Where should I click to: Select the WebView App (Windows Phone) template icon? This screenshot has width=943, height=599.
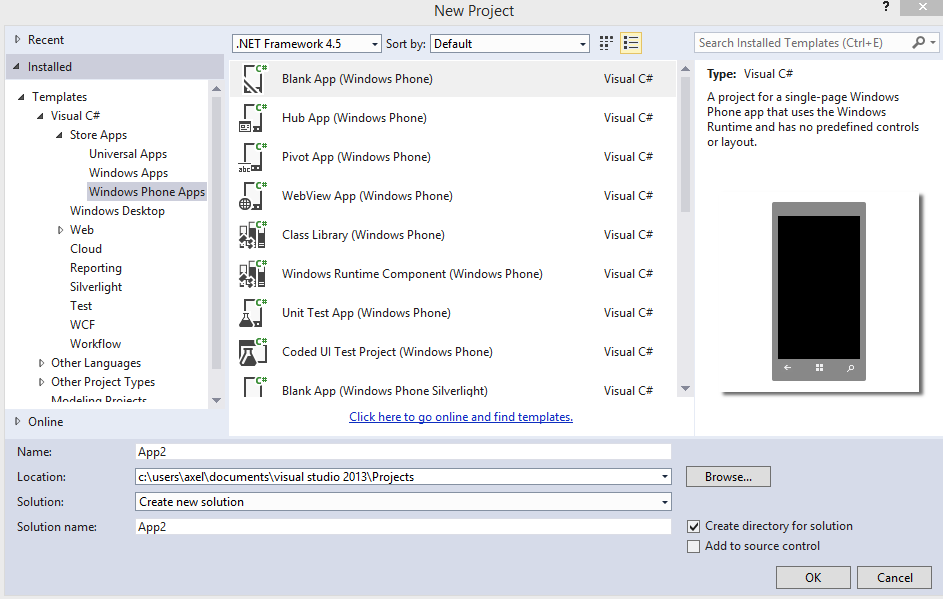coord(253,196)
